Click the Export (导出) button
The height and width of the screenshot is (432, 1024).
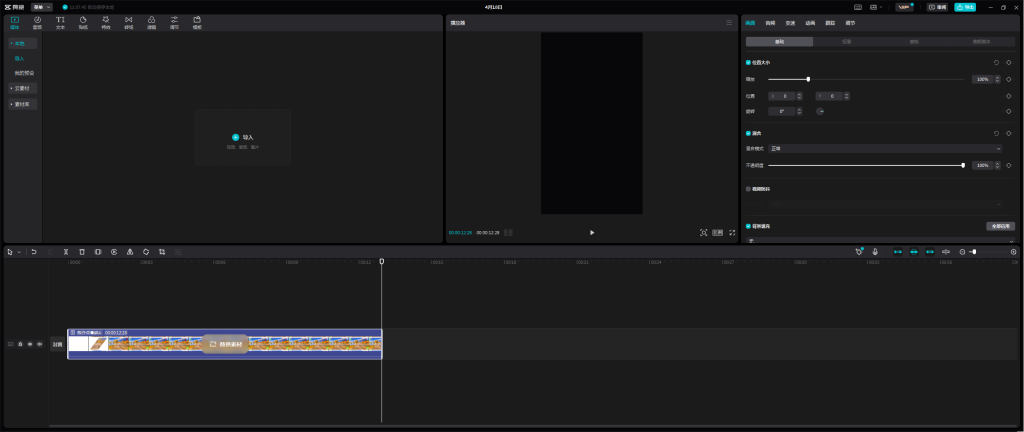965,7
